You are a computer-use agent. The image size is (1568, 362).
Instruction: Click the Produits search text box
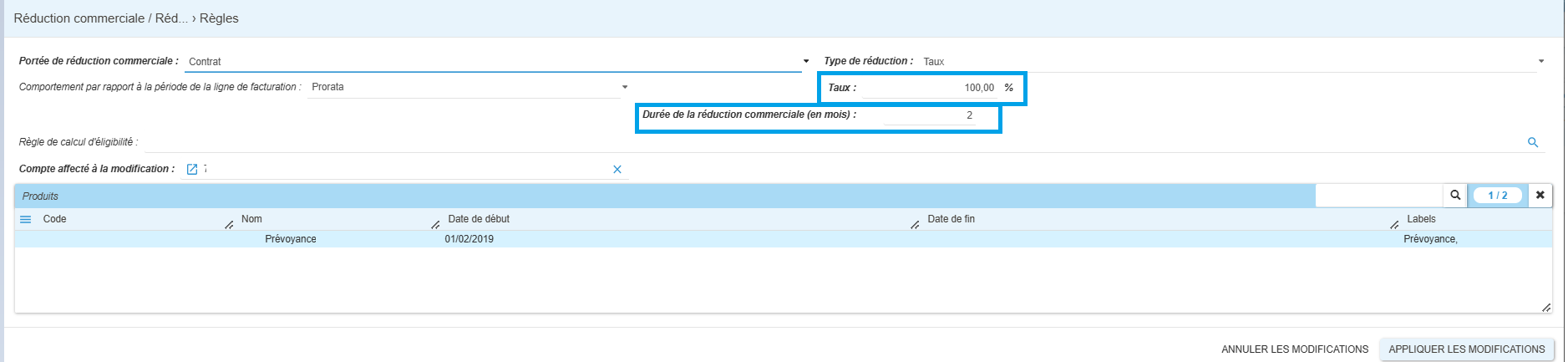click(x=1379, y=195)
